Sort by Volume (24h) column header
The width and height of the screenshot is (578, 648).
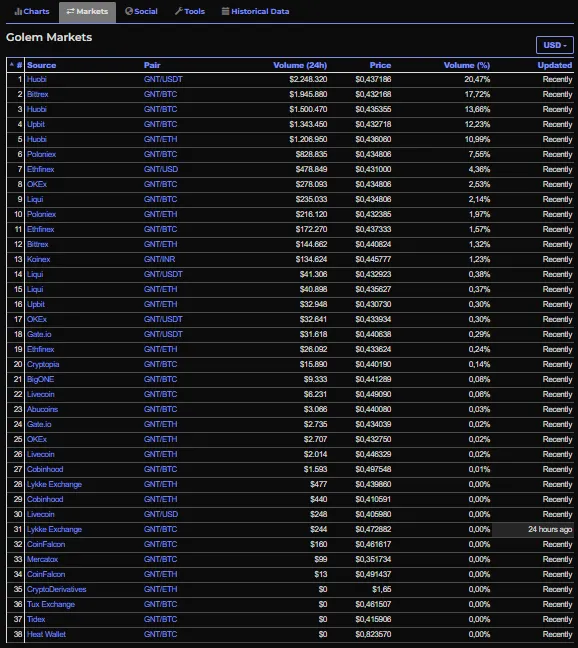300,65
